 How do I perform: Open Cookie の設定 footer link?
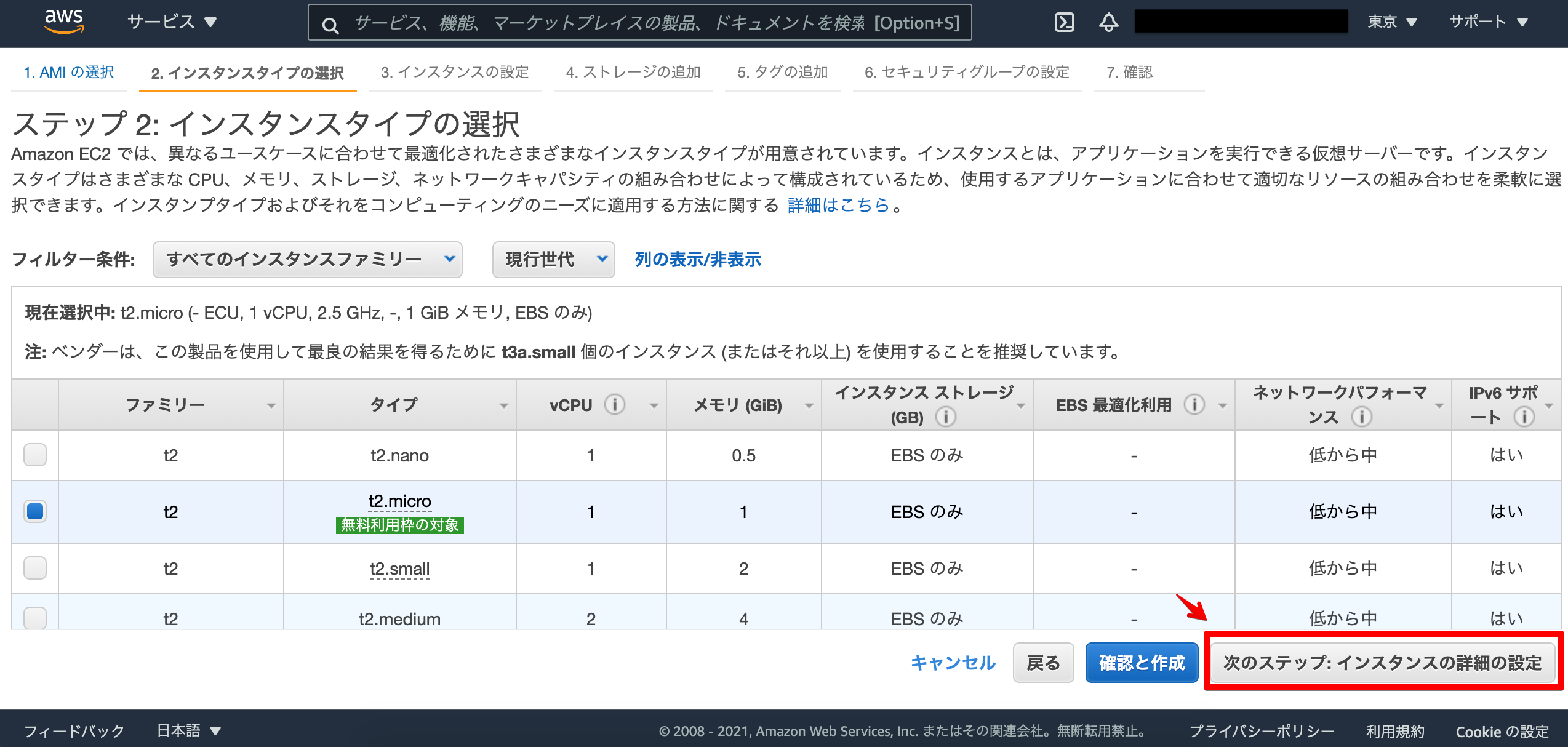click(1502, 731)
